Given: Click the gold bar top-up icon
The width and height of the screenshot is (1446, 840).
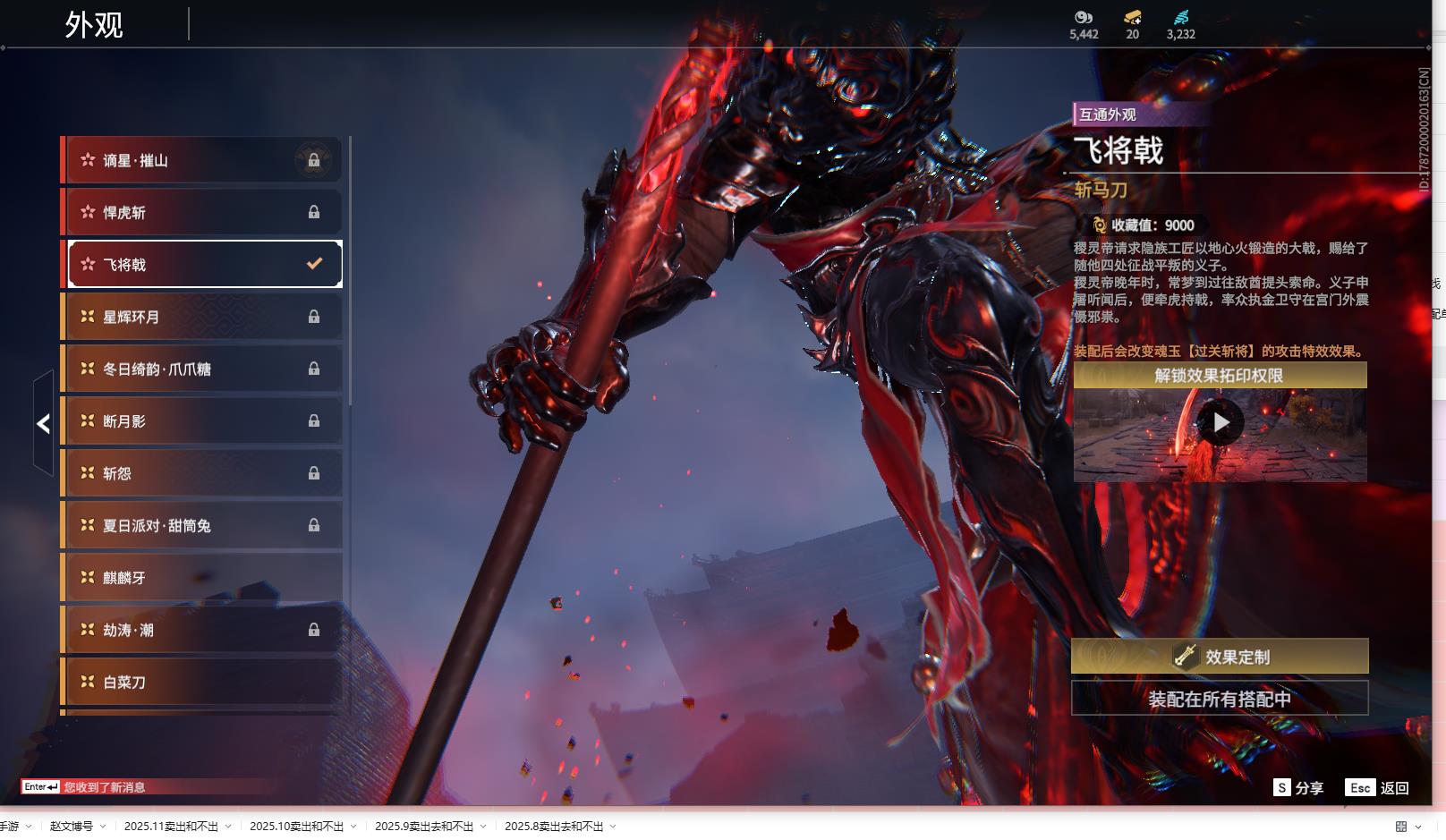Looking at the screenshot, I should (1132, 17).
